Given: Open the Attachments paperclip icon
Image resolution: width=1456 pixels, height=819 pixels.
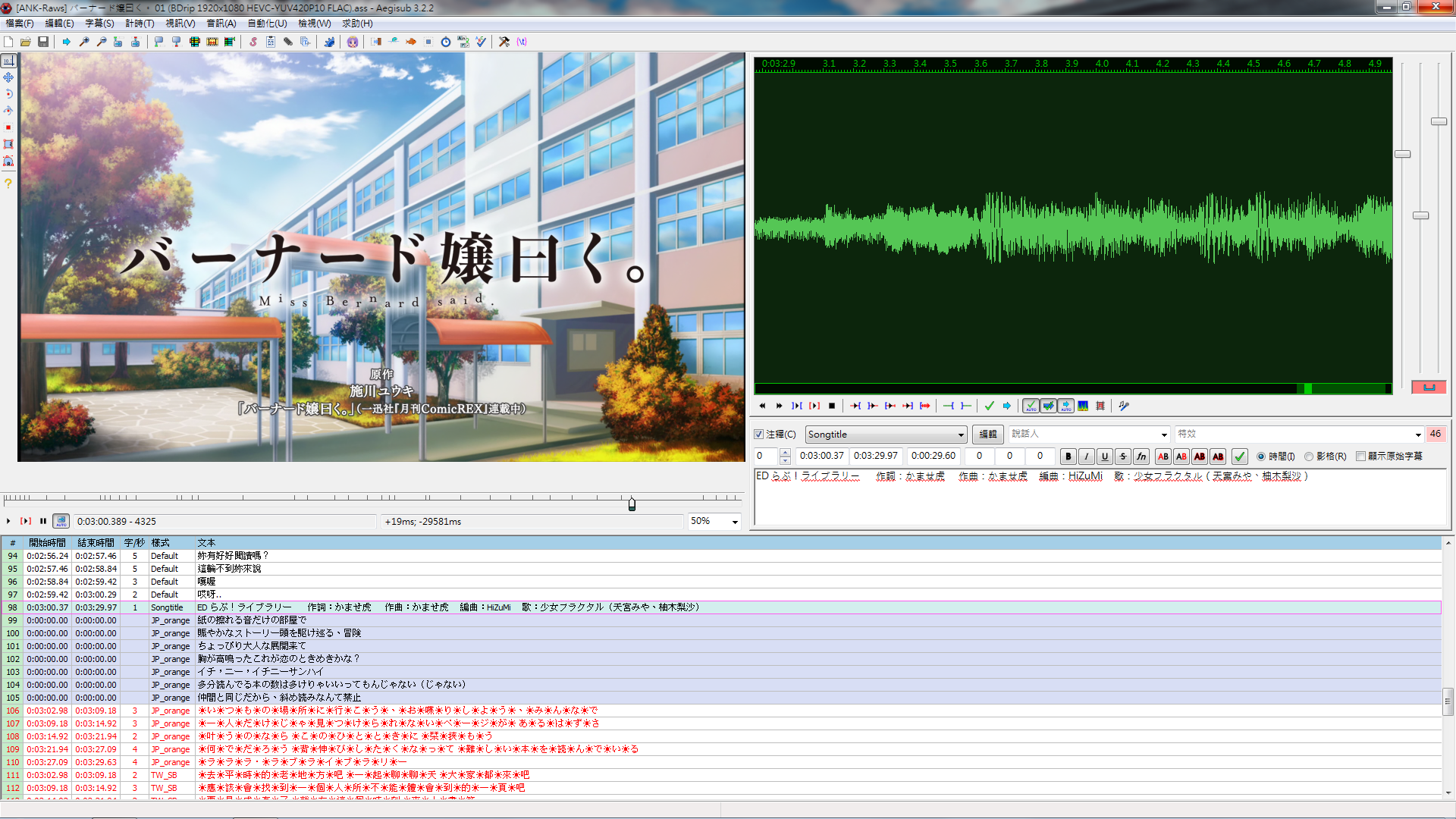Looking at the screenshot, I should 288,42.
